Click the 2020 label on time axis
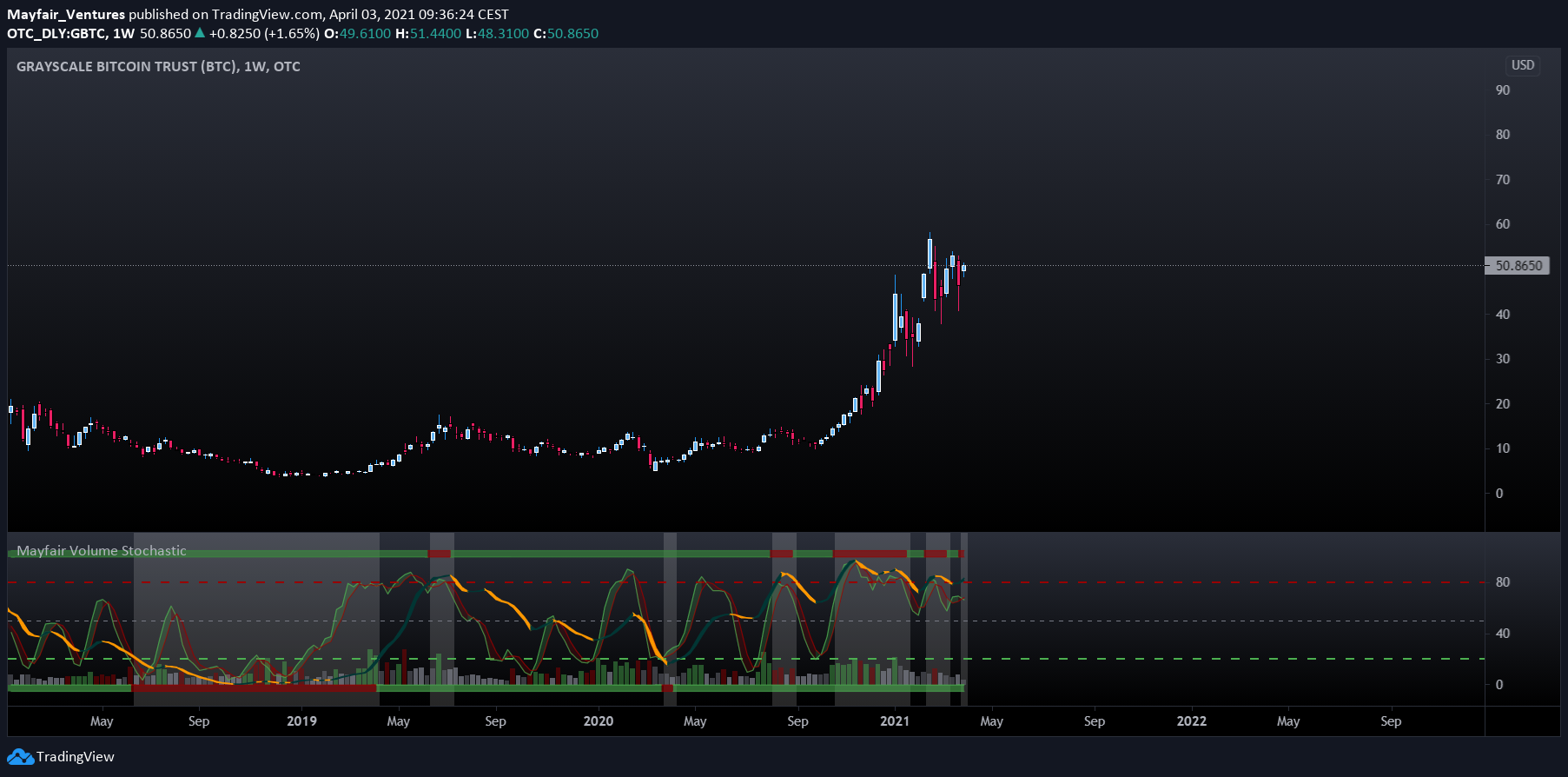 pos(599,721)
